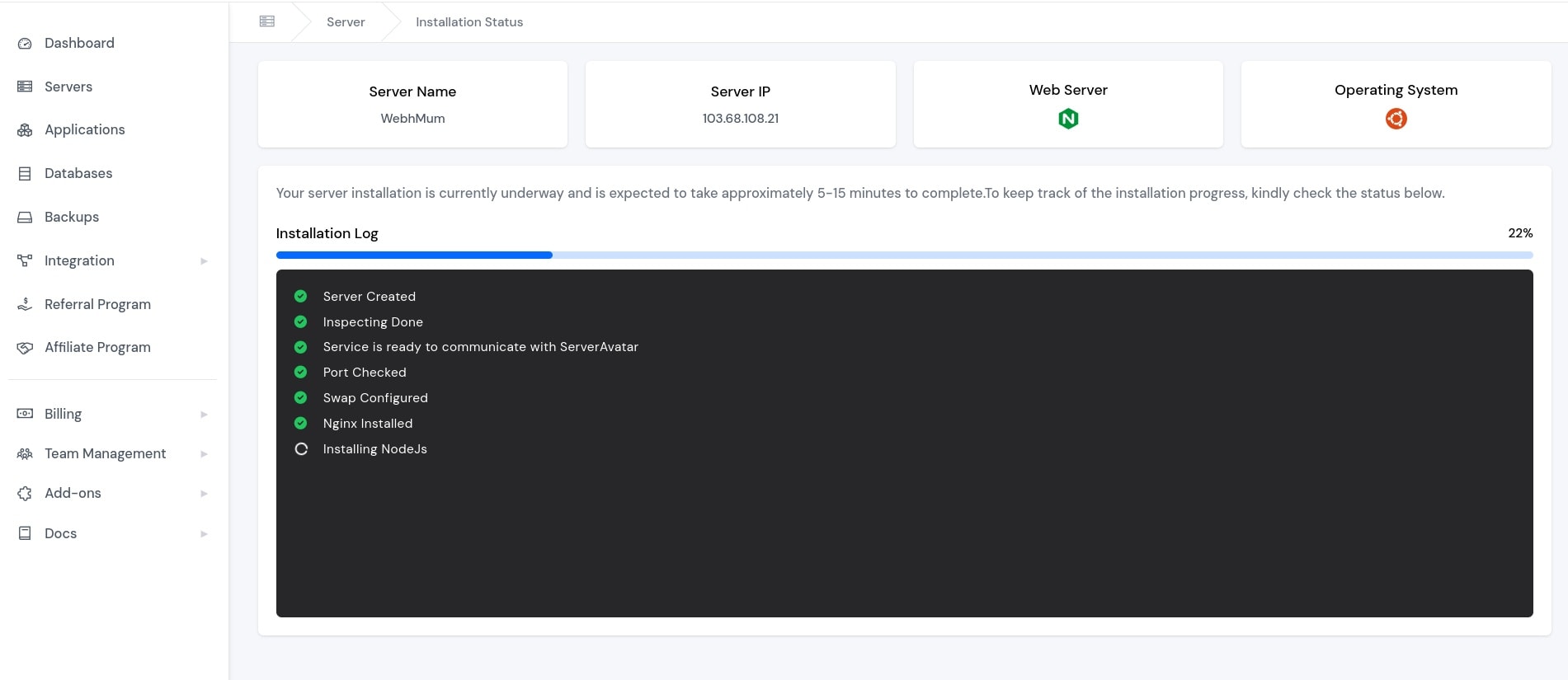Click the Installation Log heading
1568x680 pixels.
pyautogui.click(x=327, y=233)
